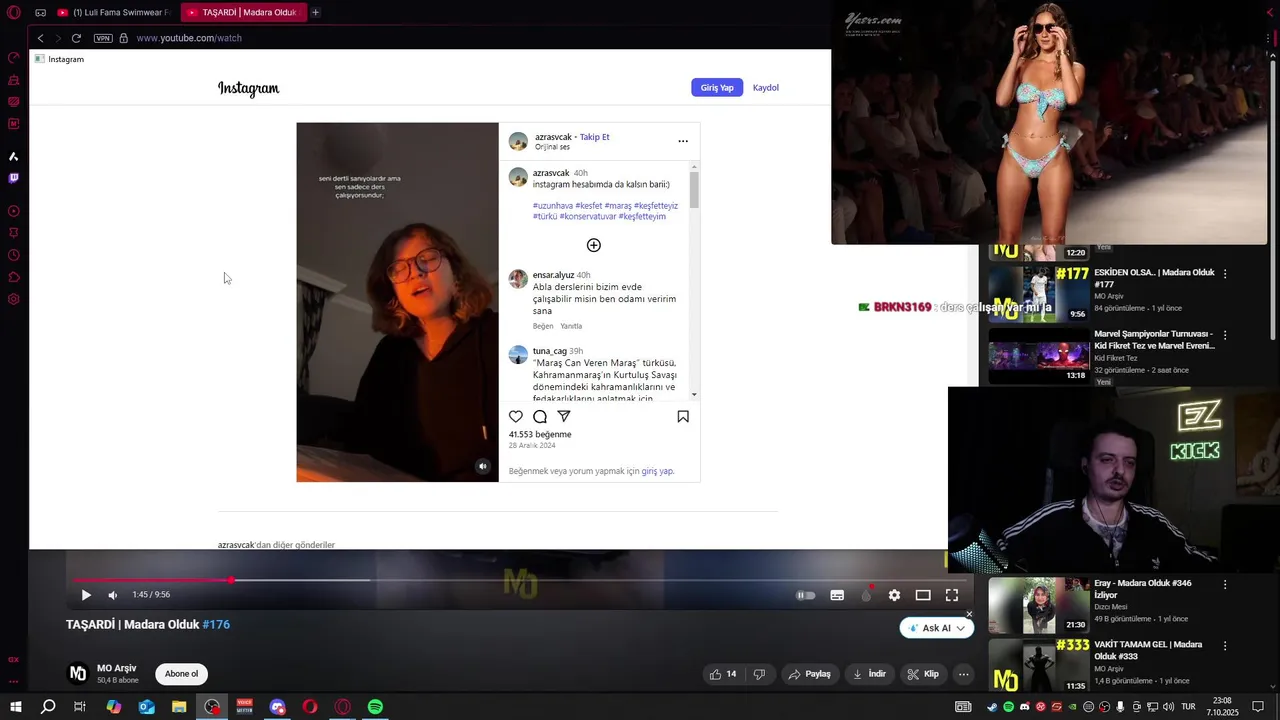Open sidebar Settings gear icon
This screenshot has height=720, width=1280.
pos(14,299)
